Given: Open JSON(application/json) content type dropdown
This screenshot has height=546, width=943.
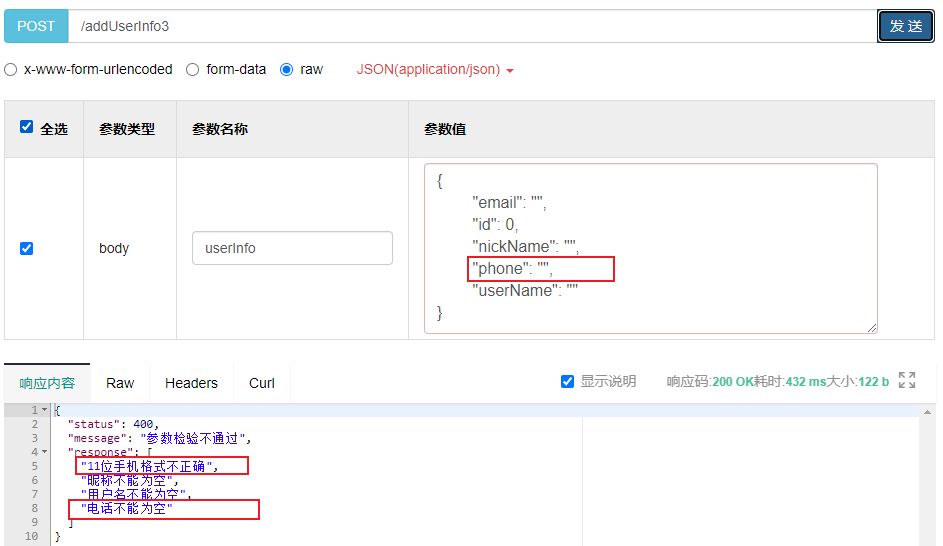Looking at the screenshot, I should tap(435, 70).
